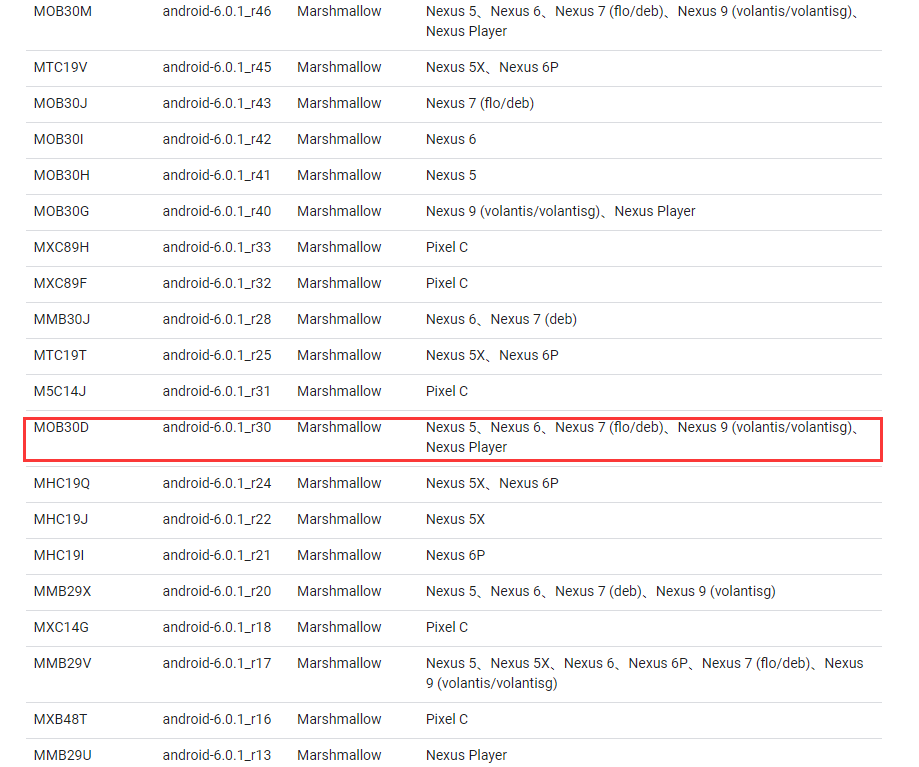Select build ID MHC19Q

[62, 483]
